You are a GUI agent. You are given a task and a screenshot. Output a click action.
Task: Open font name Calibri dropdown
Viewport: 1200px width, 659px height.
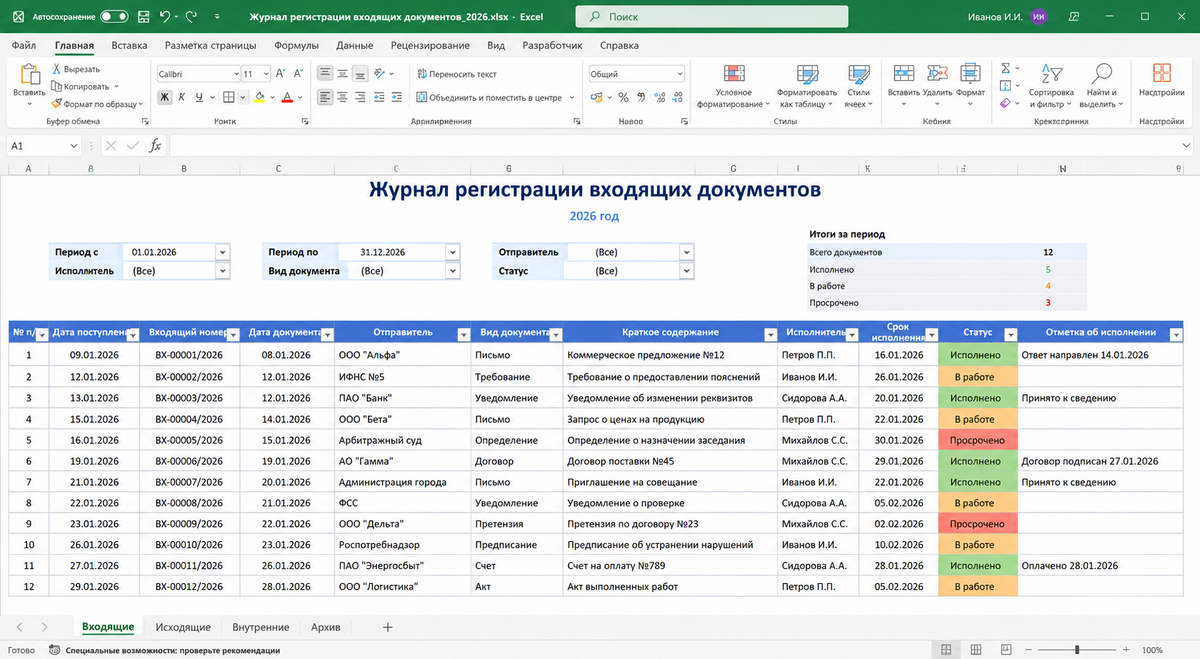click(235, 74)
